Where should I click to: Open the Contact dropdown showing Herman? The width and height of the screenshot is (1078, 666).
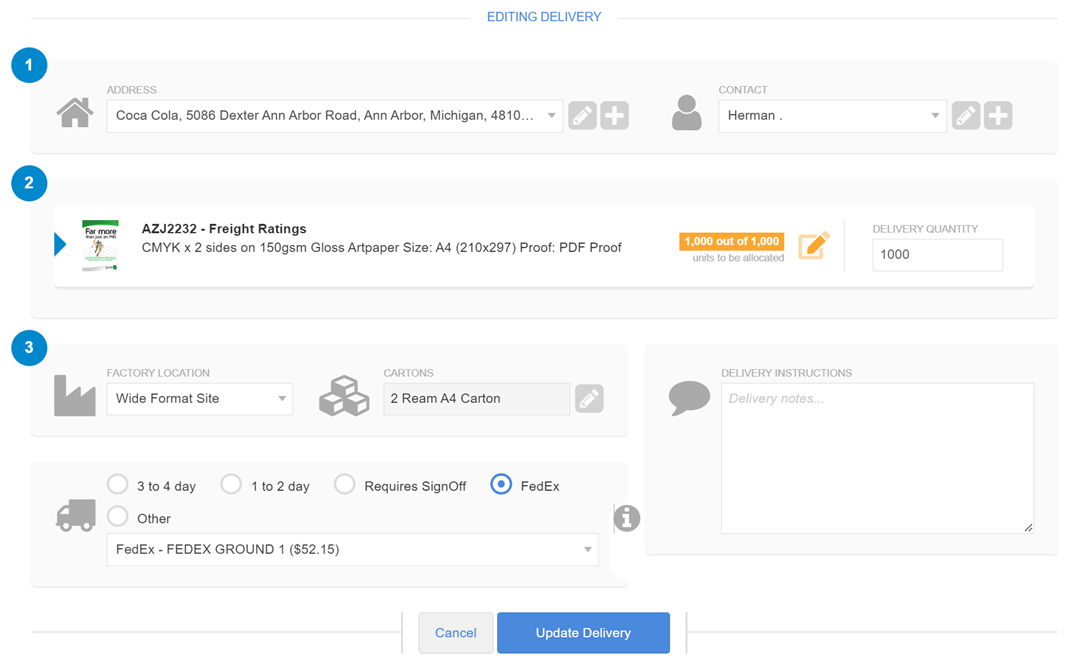click(x=833, y=115)
